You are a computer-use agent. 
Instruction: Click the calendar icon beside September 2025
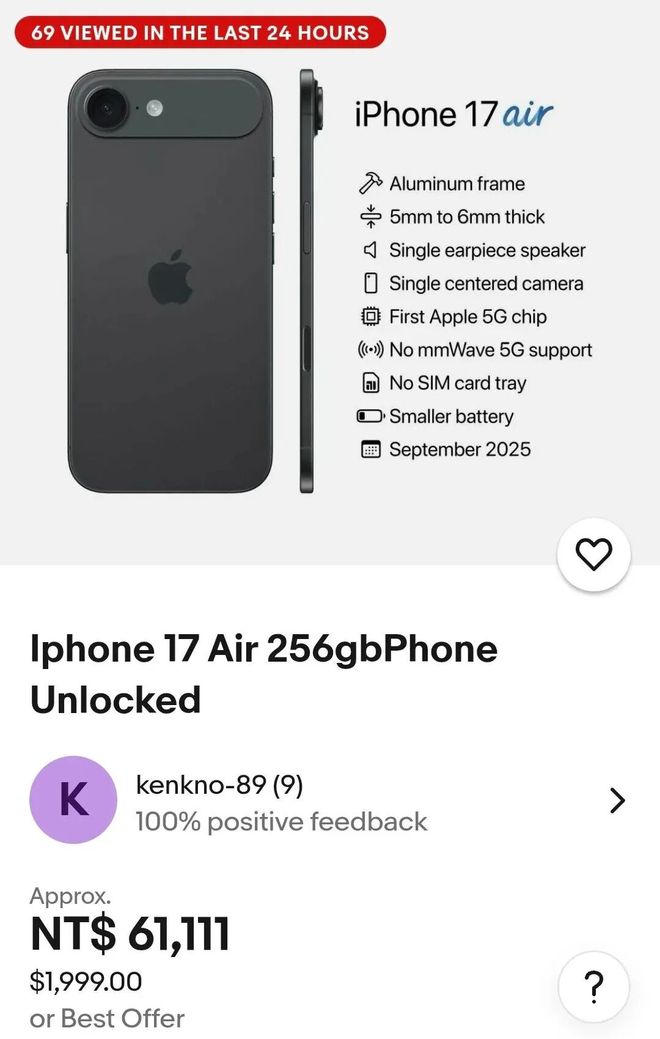370,450
